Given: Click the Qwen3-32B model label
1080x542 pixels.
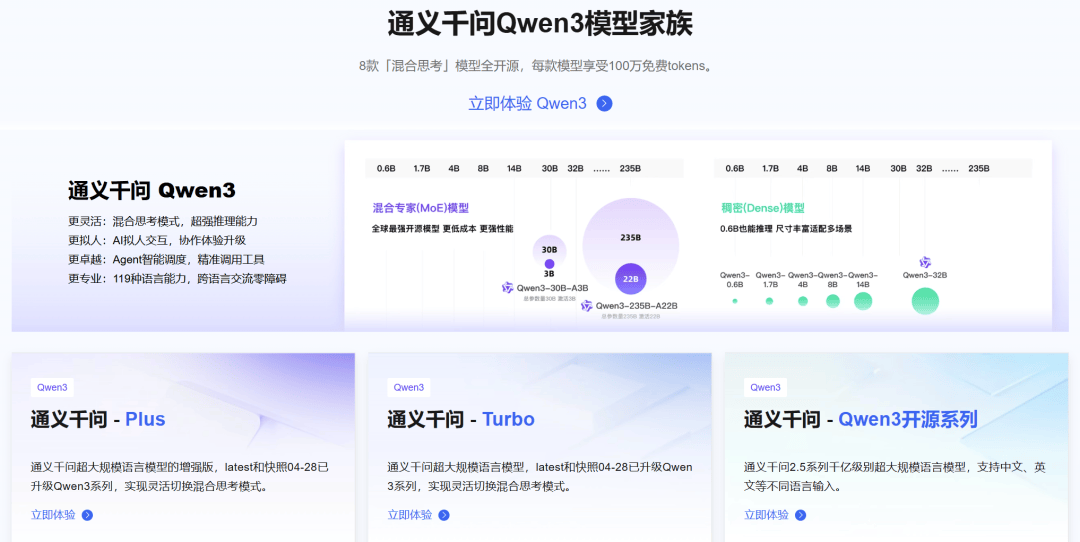Looking at the screenshot, I should (x=925, y=275).
